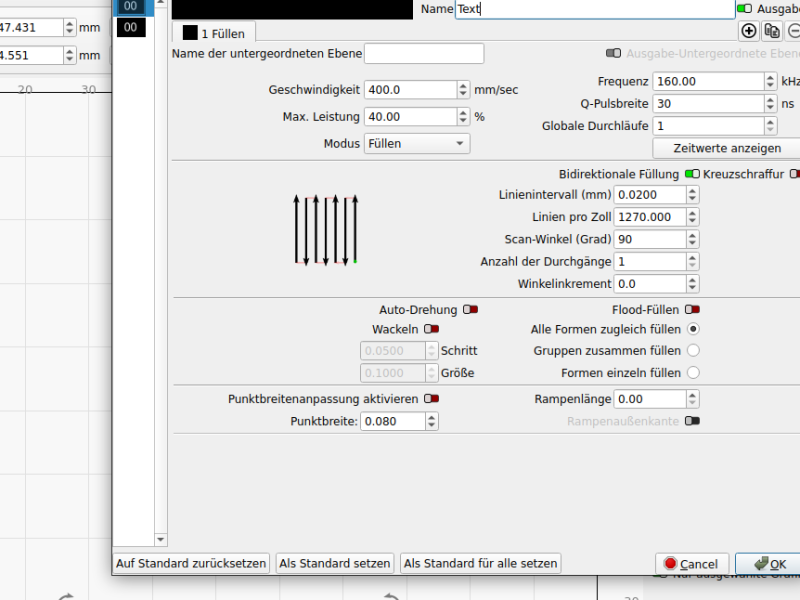Choose Formen einzeln füllen option
The height and width of the screenshot is (600, 800).
coord(693,373)
